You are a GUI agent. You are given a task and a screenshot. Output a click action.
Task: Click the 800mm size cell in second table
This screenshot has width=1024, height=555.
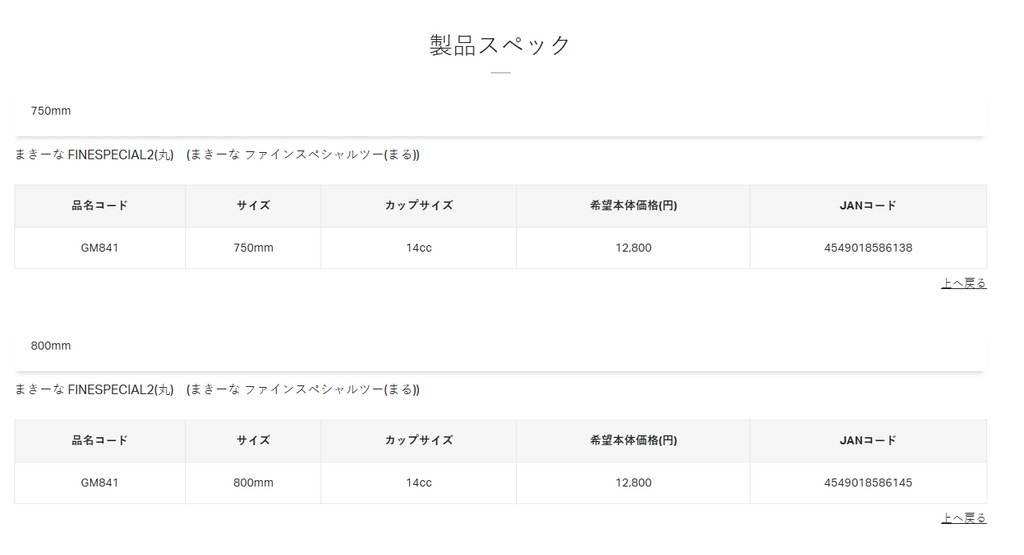(253, 483)
